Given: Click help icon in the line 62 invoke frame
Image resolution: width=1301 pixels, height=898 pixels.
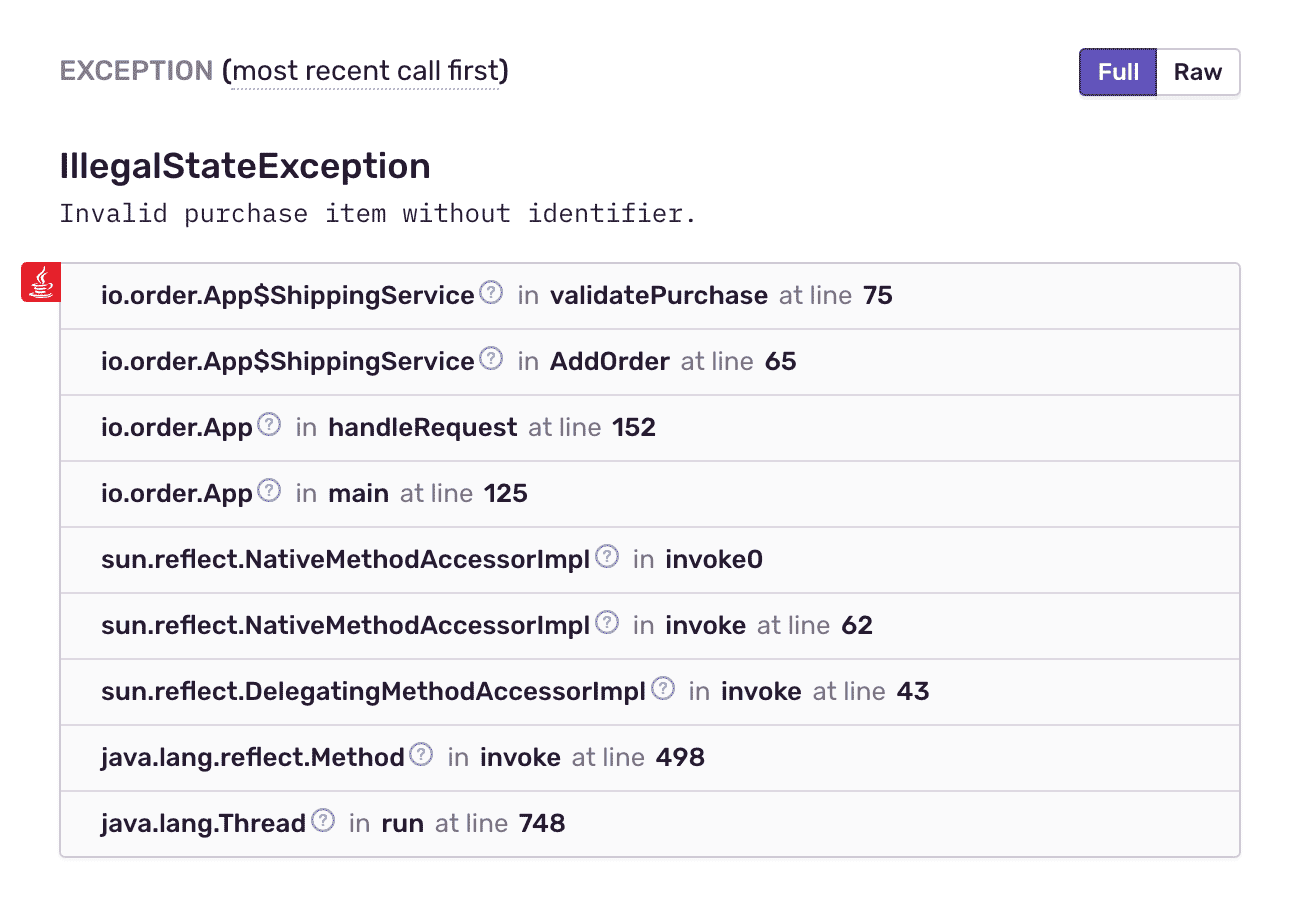Looking at the screenshot, I should point(607,623).
